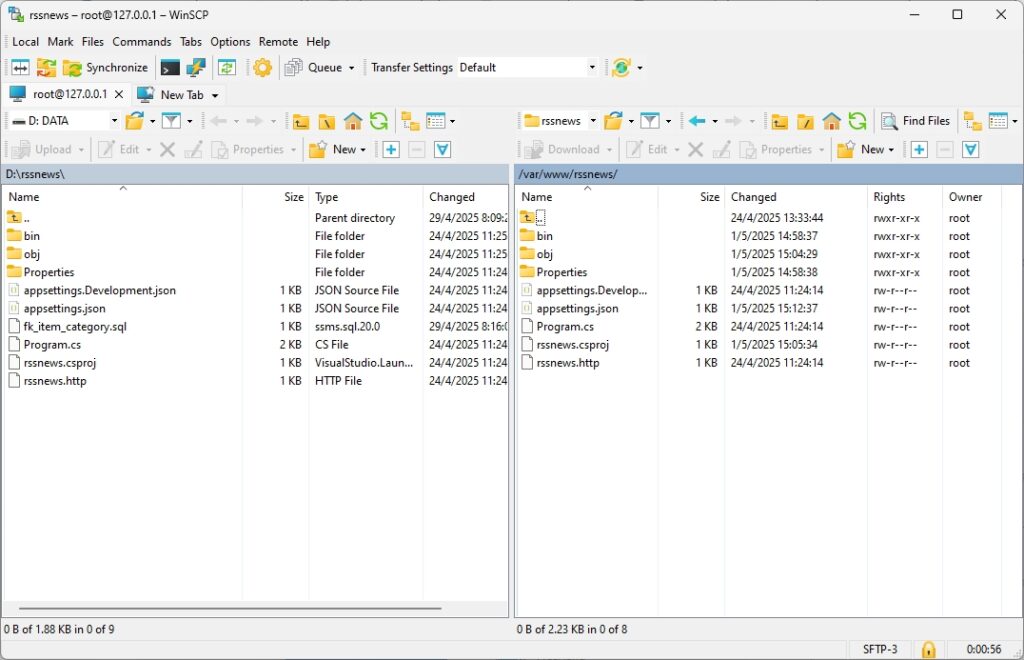Viewport: 1024px width, 660px height.
Task: Open the terminal console icon
Action: 170,67
